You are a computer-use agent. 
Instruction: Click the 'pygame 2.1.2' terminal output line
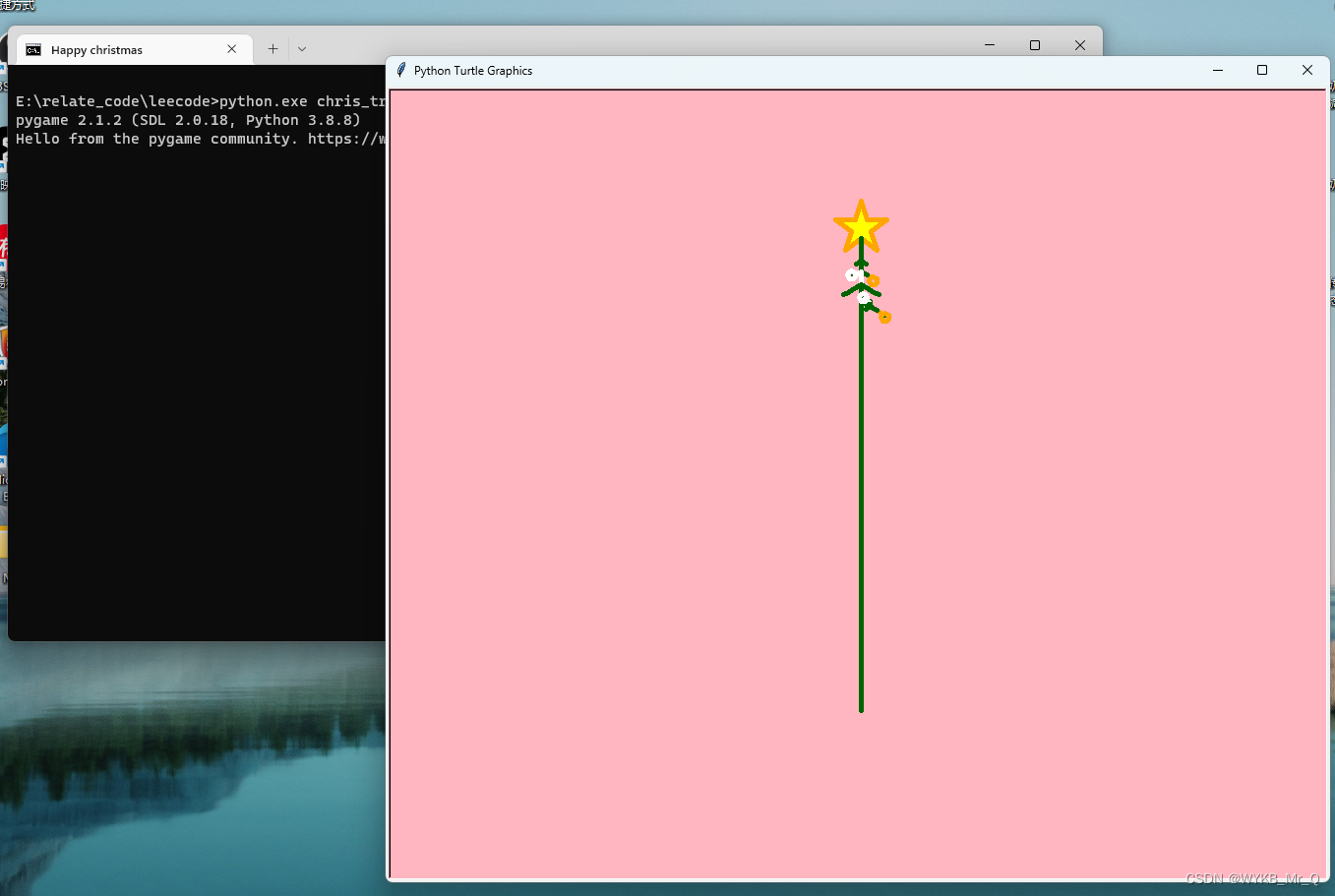click(188, 120)
